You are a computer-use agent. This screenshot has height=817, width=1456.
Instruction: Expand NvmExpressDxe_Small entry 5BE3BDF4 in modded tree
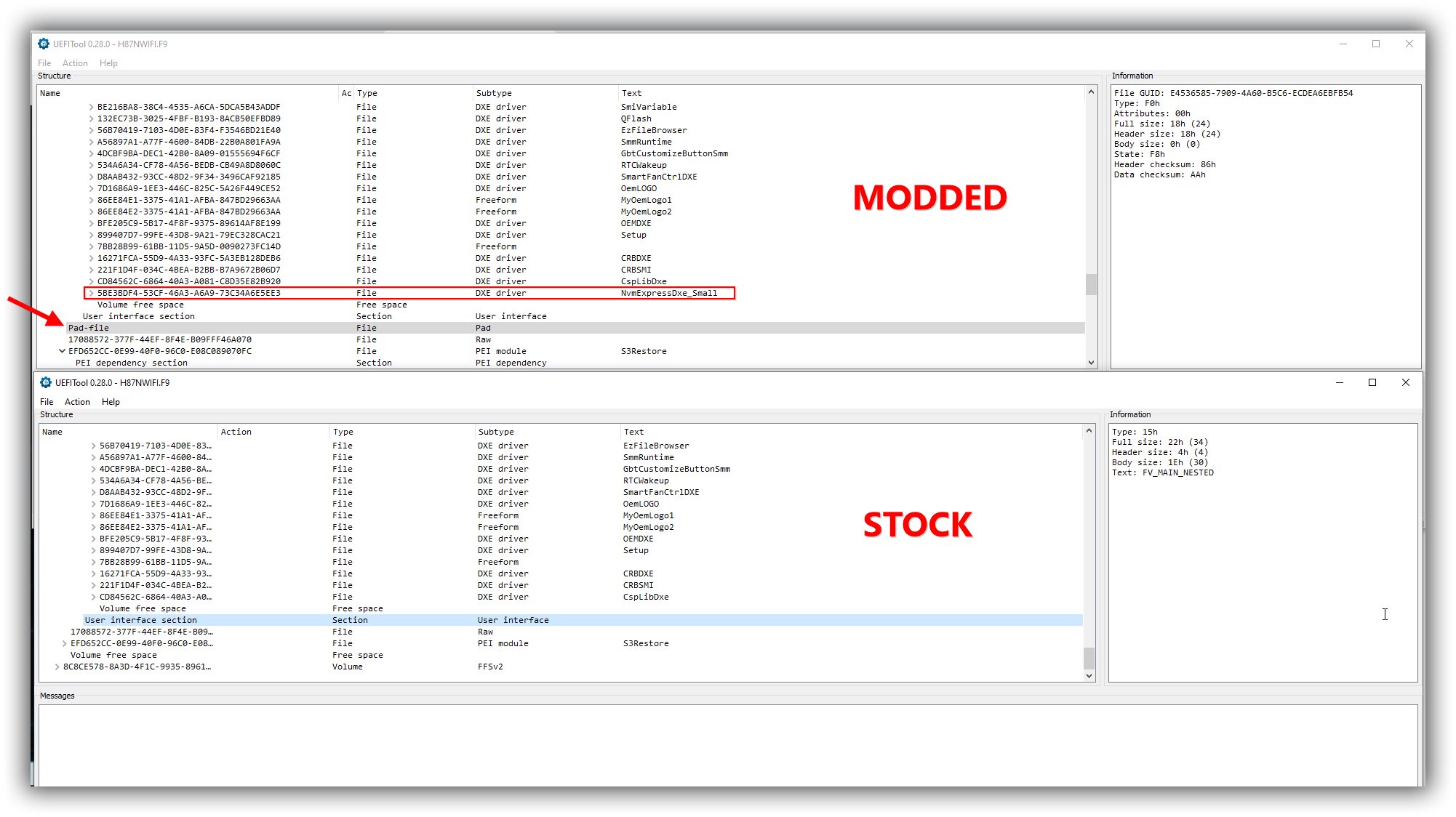click(91, 293)
